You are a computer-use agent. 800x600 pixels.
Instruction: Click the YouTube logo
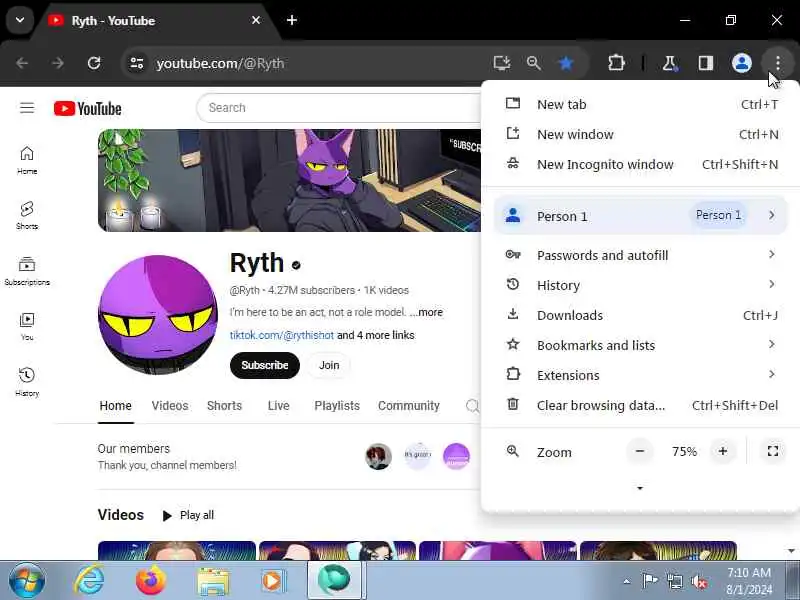[88, 109]
